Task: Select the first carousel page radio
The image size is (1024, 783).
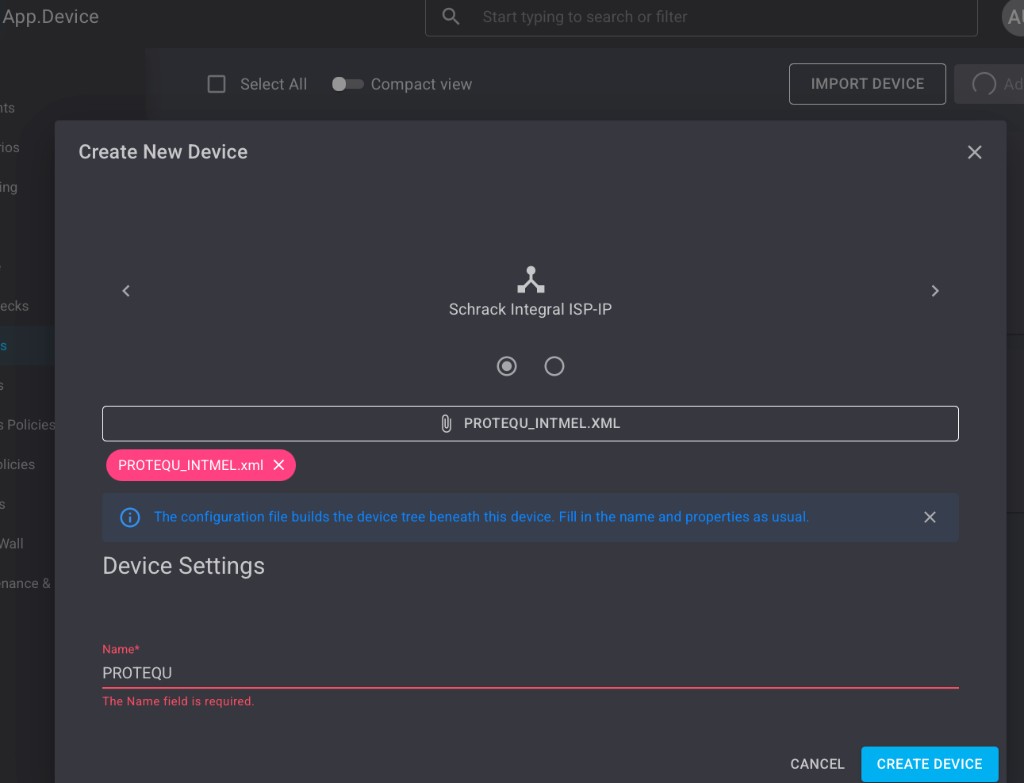Action: [x=506, y=366]
